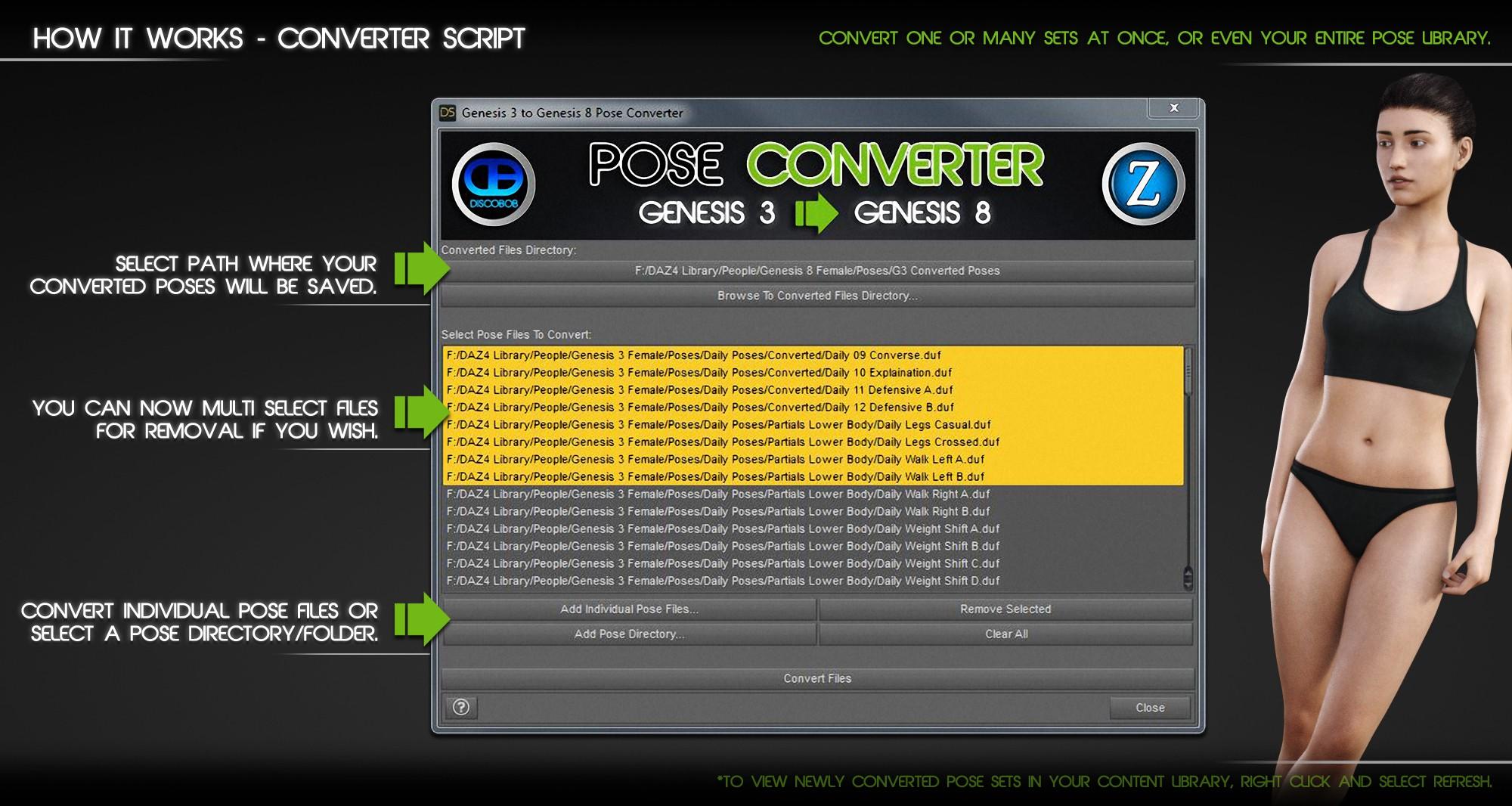1512x806 pixels.
Task: Click the 'Select Pose Files To Convert:' label
Action: tap(516, 335)
